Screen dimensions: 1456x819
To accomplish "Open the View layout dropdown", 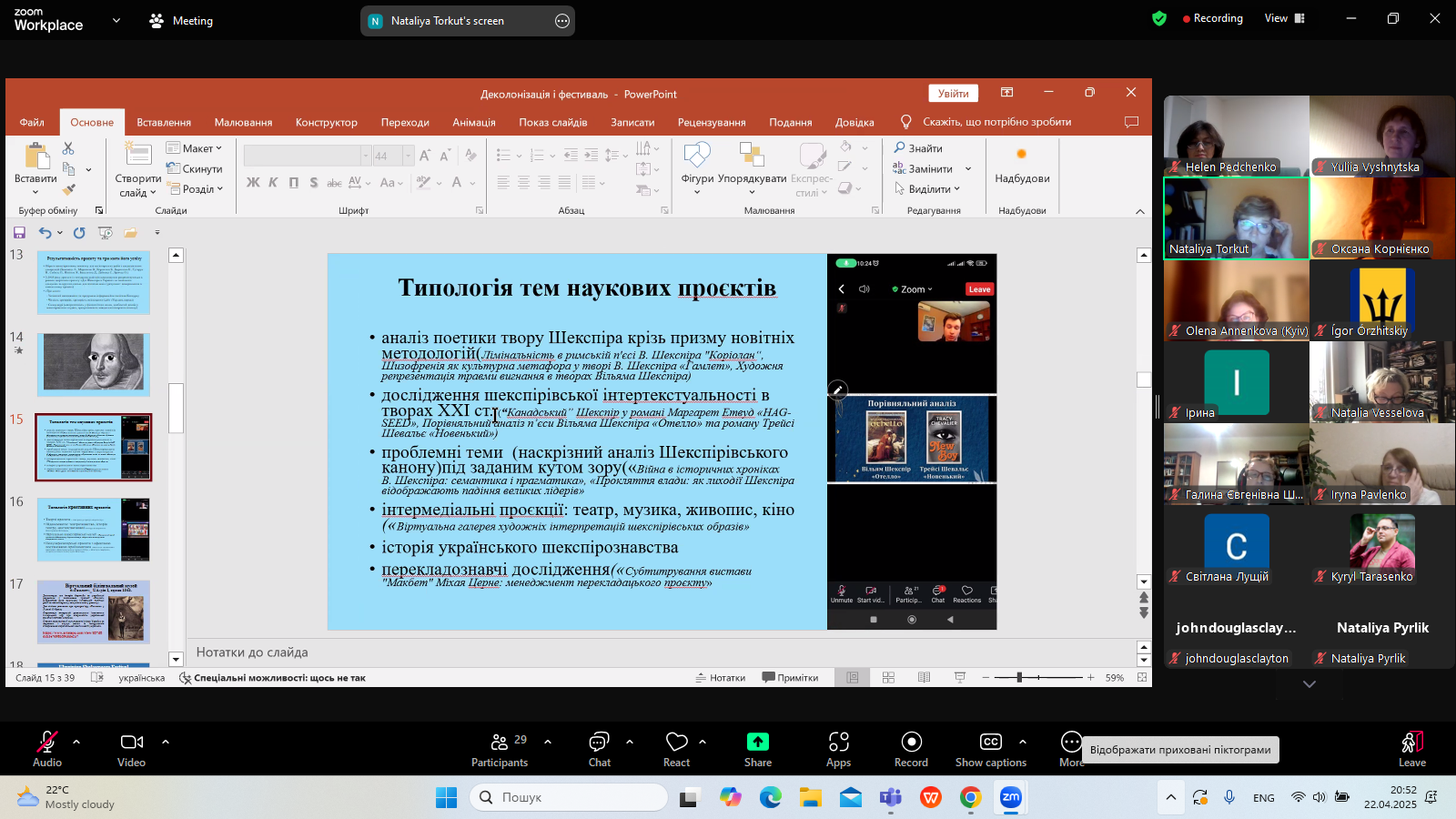I will (1284, 18).
